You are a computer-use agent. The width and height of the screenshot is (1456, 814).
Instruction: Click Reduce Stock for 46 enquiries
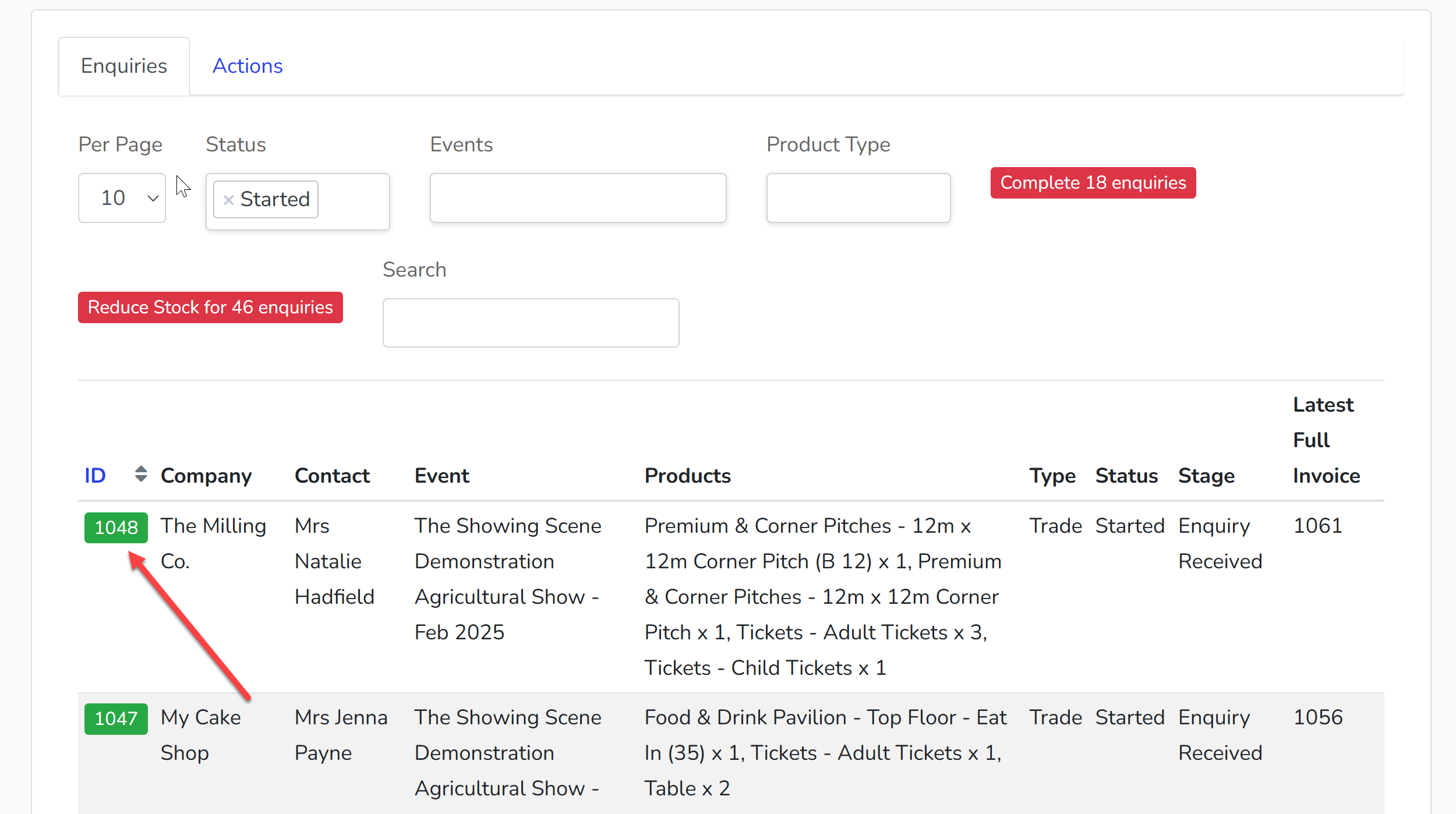210,307
